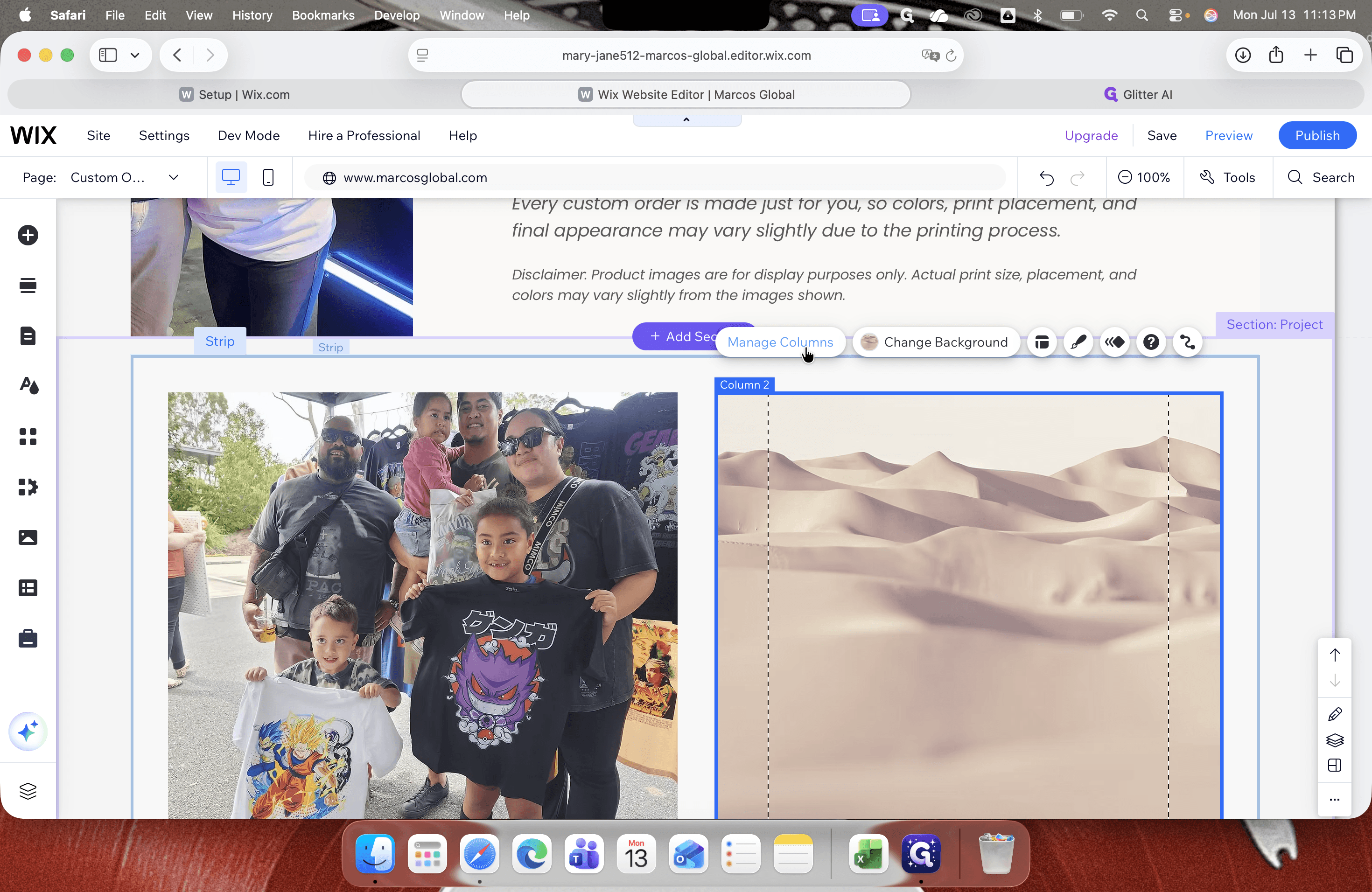Viewport: 1372px width, 892px height.
Task: Open Excel from the Dock
Action: coord(868,854)
